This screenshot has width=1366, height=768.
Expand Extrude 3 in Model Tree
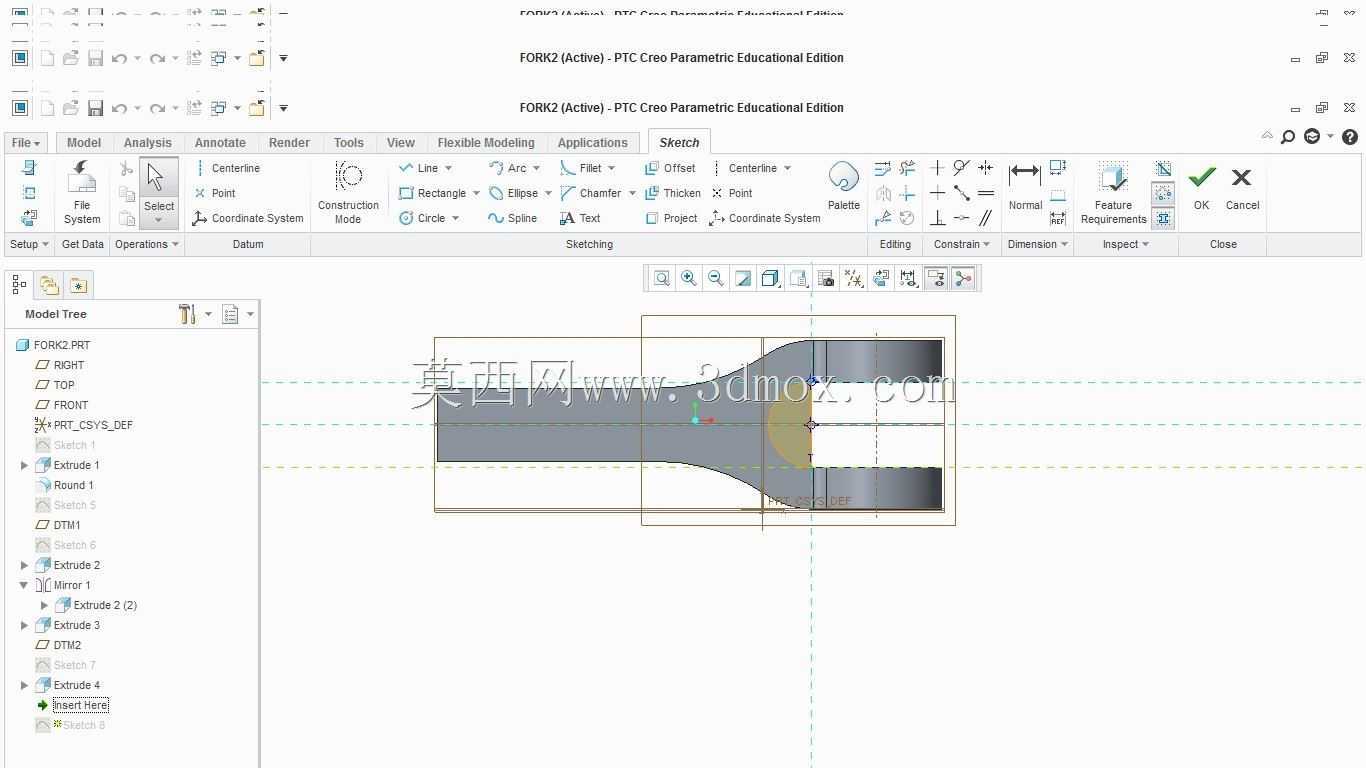pyautogui.click(x=24, y=625)
